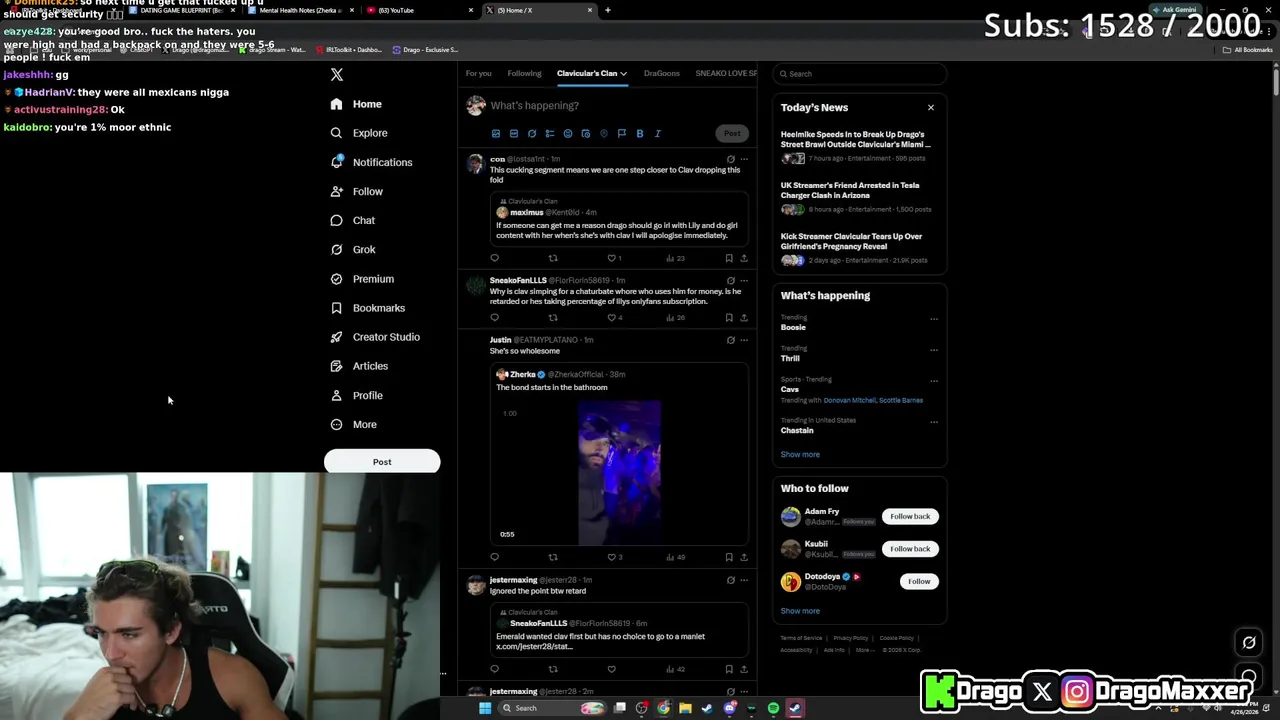
Task: Open Kick Streamer Clavicular Tears Up news
Action: (860, 248)
